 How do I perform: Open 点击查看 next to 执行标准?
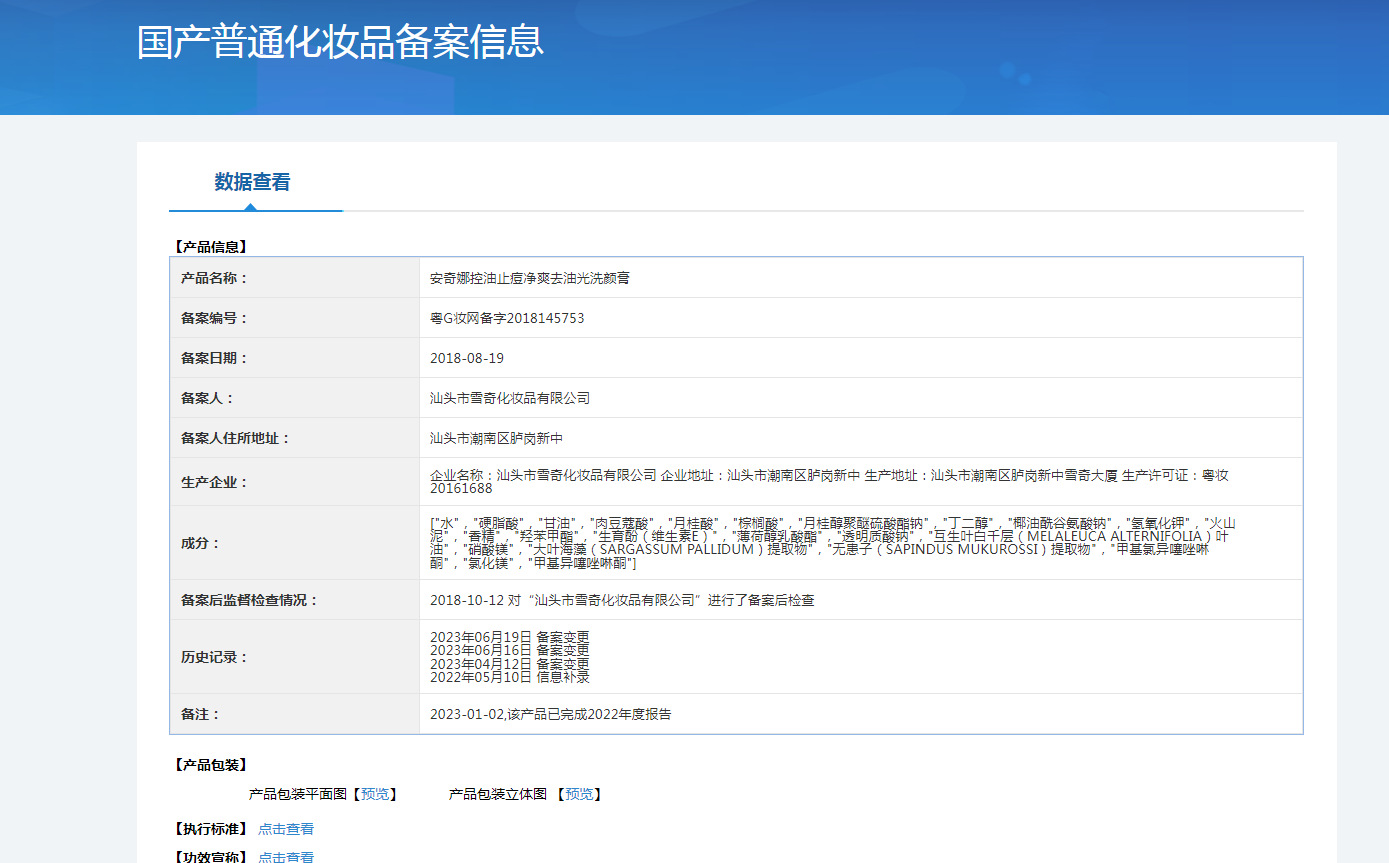pos(286,829)
